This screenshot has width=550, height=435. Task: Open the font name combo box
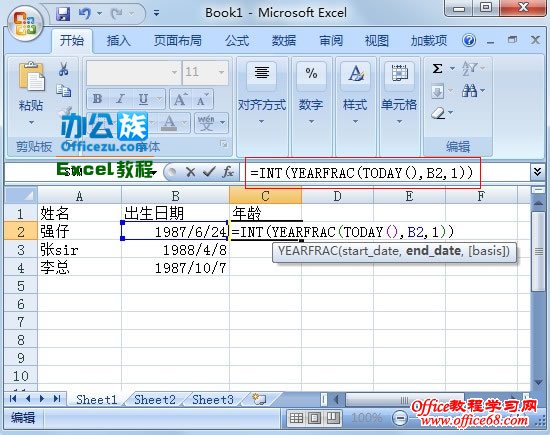[133, 72]
